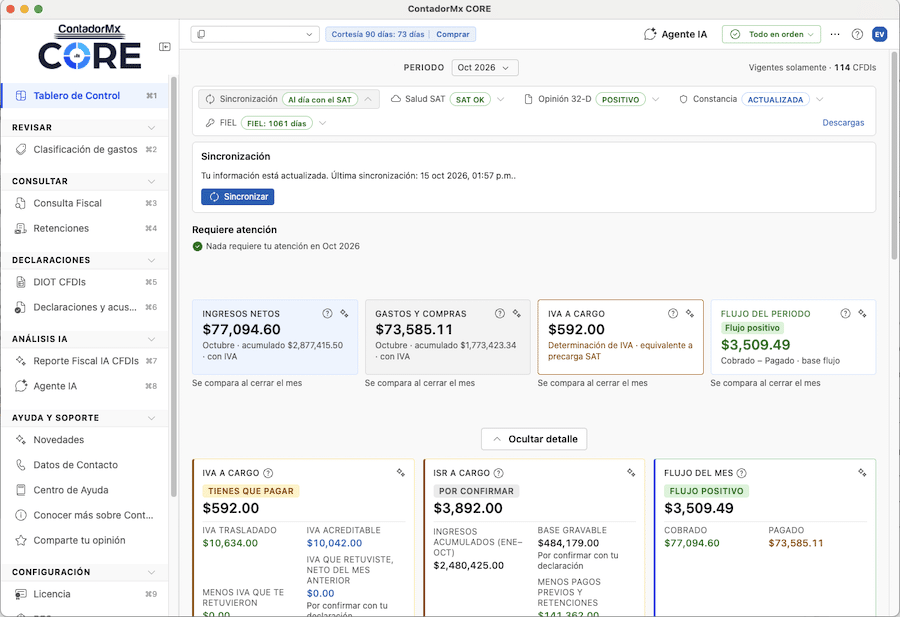The image size is (900, 617).
Task: Click AI sparkle icon on Flujo del Periodo
Action: 863,313
